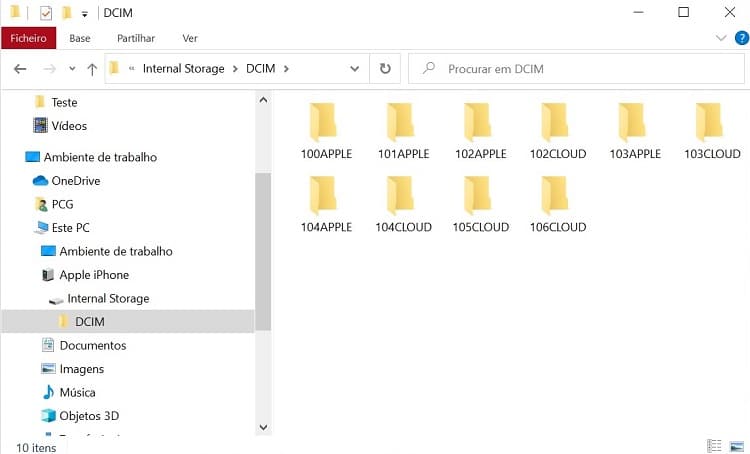Select the 104APPLE folder
The height and width of the screenshot is (454, 750).
pos(326,205)
